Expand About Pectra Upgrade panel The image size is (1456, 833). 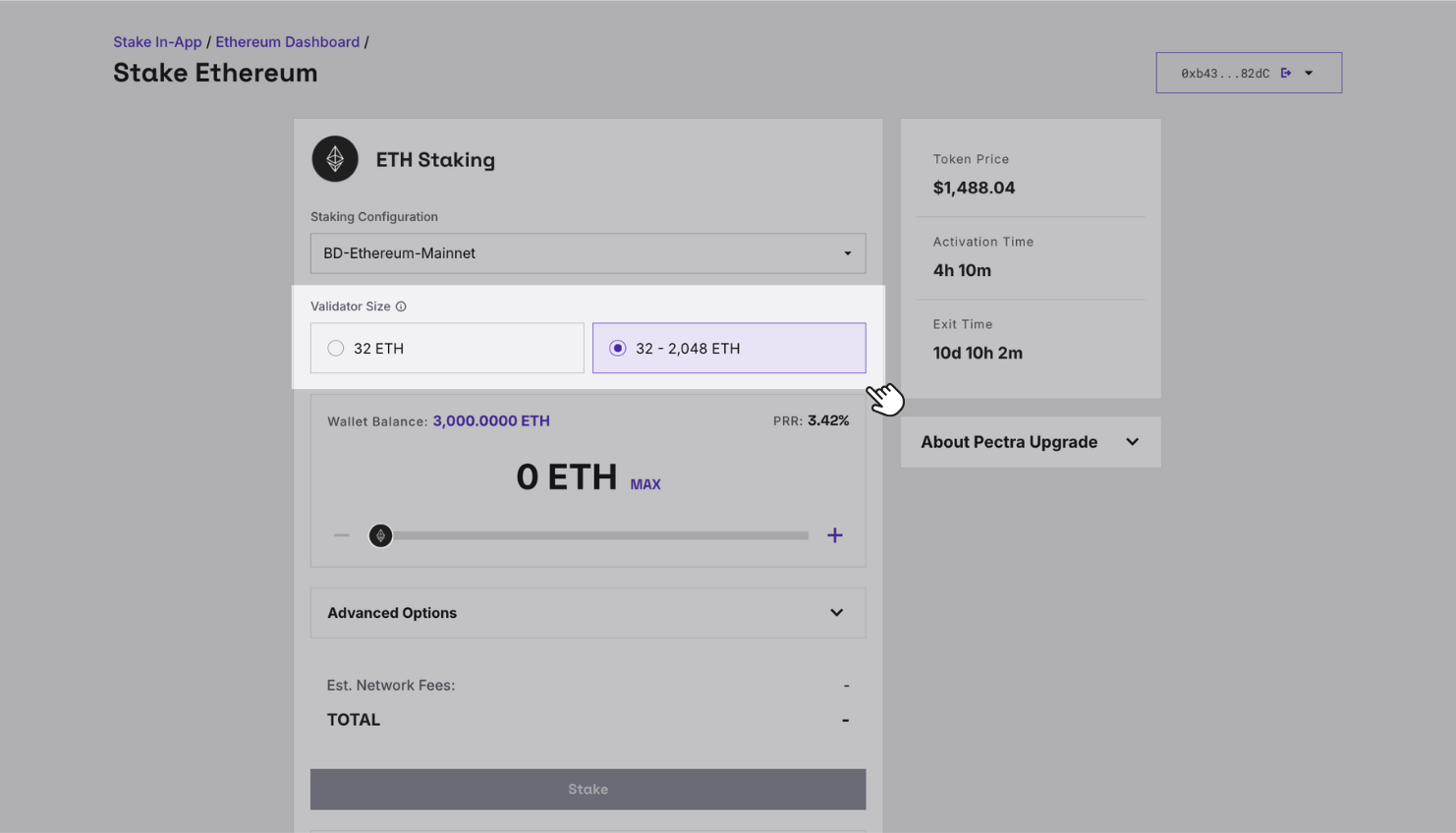(1031, 442)
